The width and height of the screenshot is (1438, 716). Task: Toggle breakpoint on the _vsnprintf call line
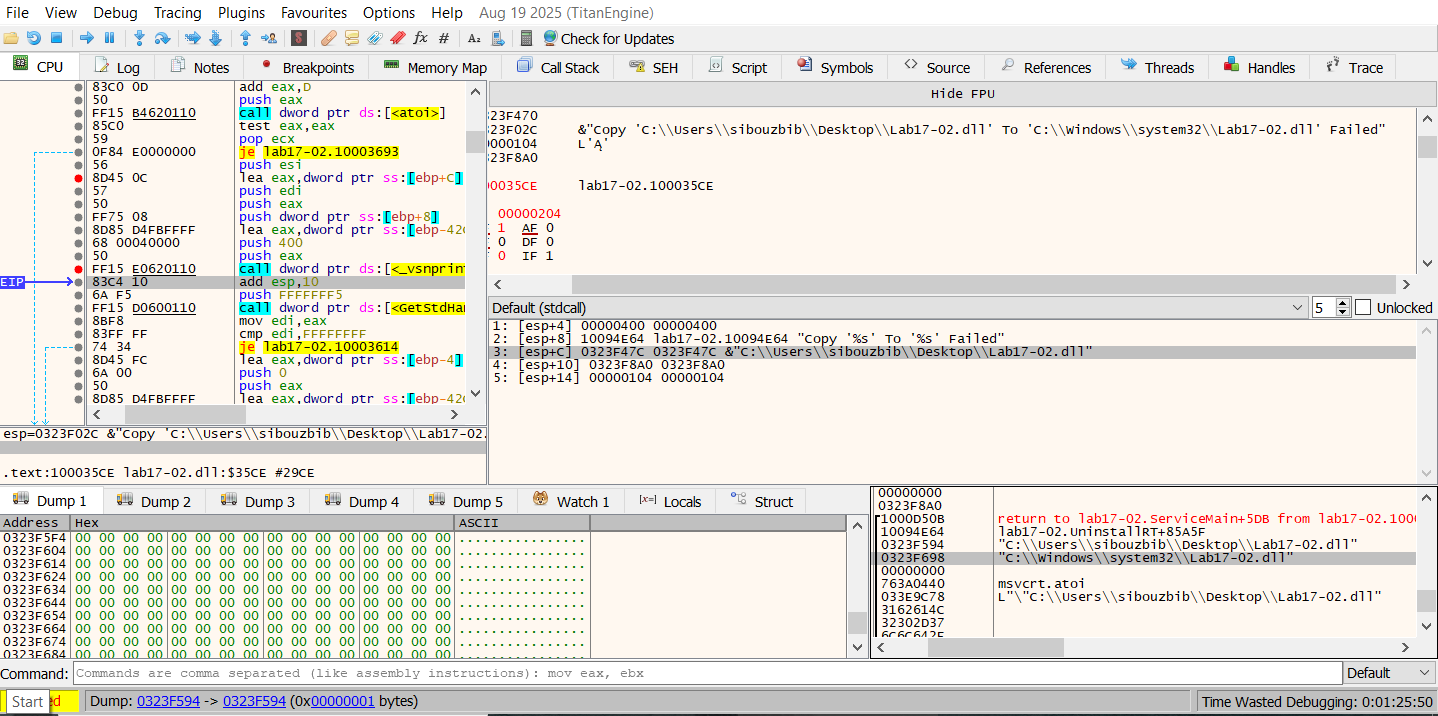[x=79, y=269]
